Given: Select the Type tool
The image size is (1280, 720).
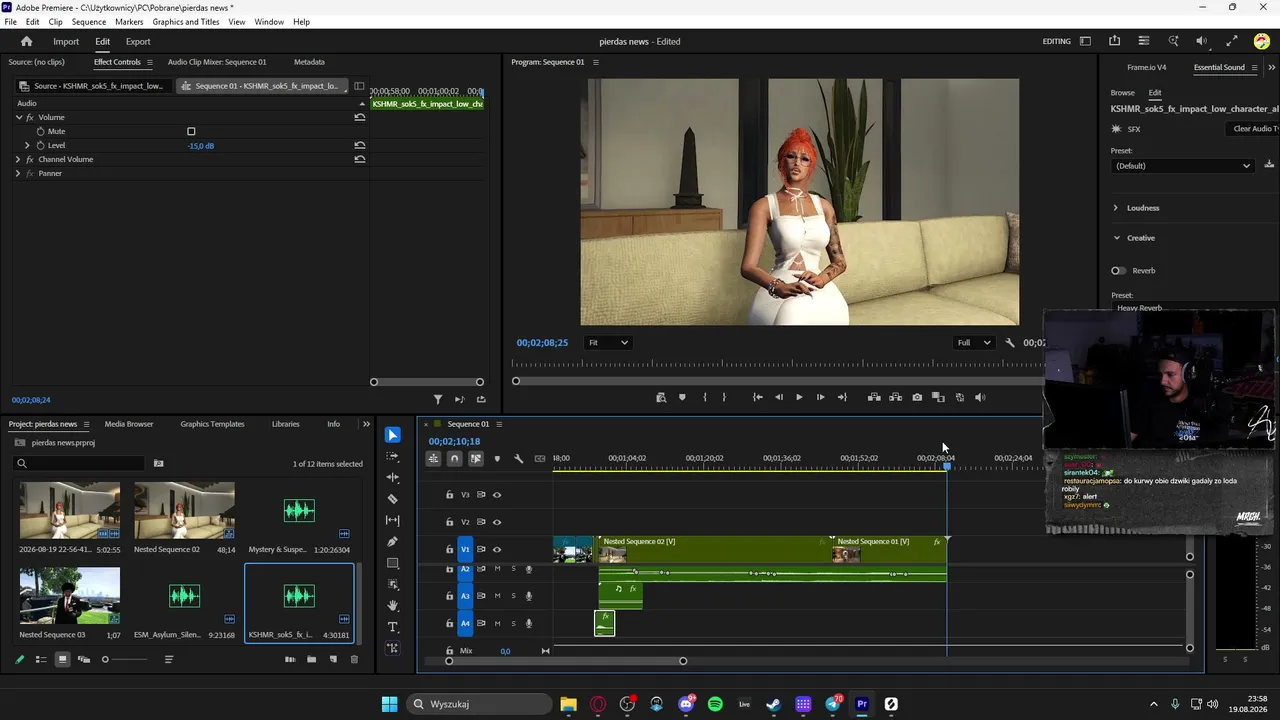Looking at the screenshot, I should (393, 627).
